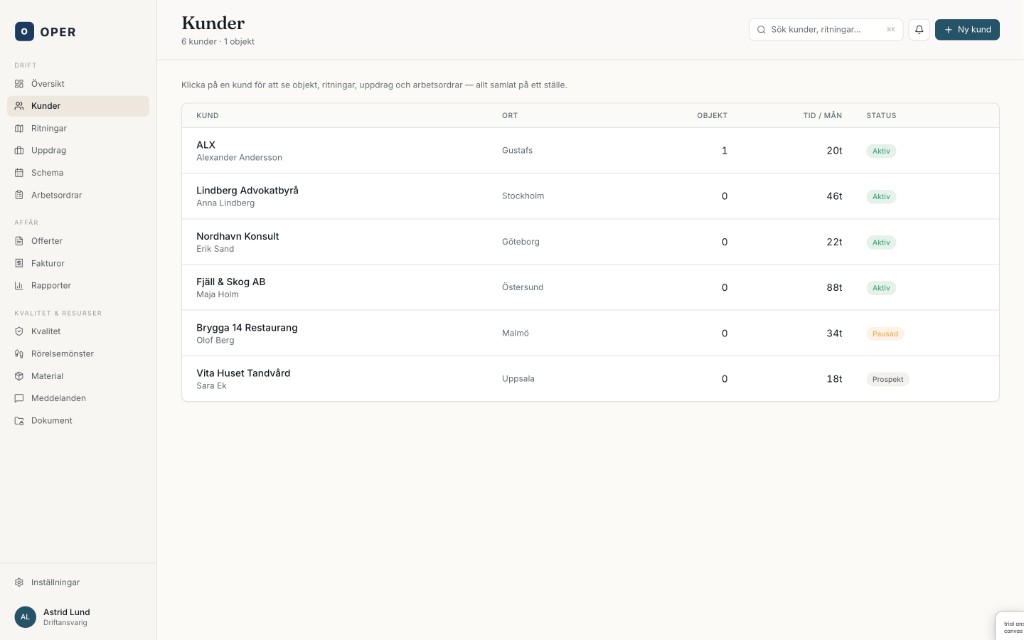Click the Schema calendar icon

pyautogui.click(x=19, y=173)
